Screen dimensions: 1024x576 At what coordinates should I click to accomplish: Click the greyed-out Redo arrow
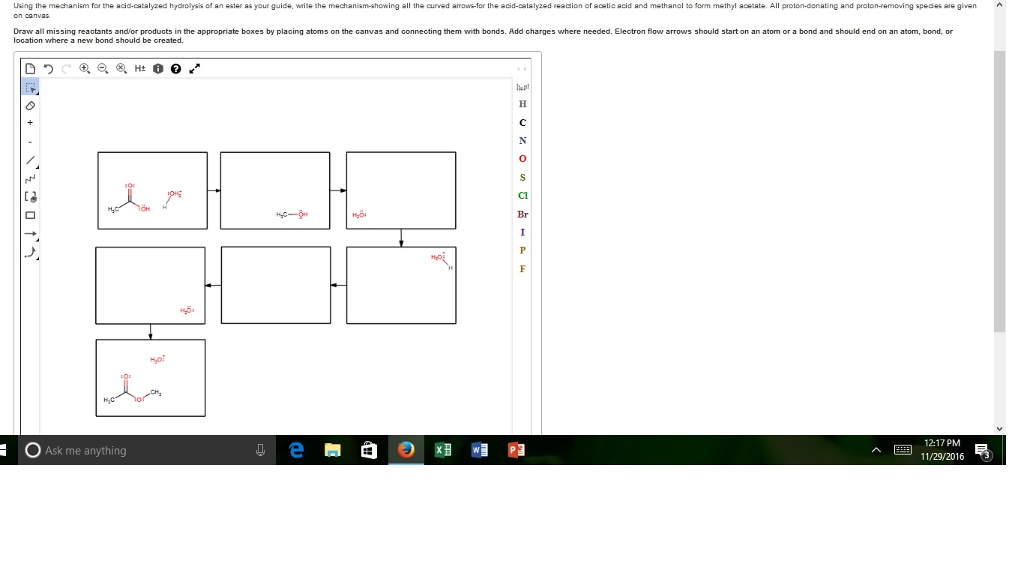coord(66,69)
